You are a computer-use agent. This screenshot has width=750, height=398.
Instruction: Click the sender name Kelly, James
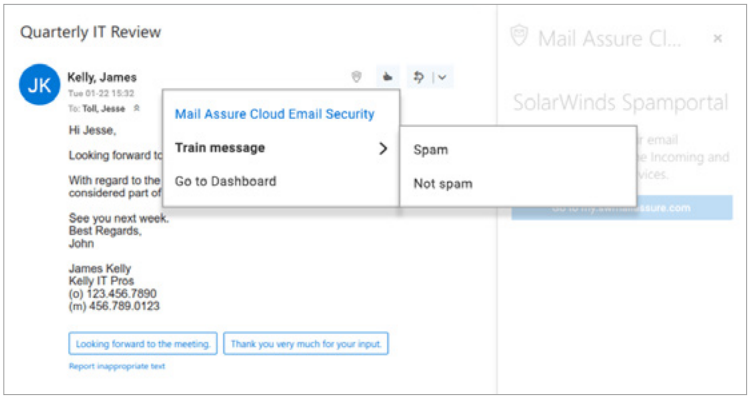(x=102, y=77)
